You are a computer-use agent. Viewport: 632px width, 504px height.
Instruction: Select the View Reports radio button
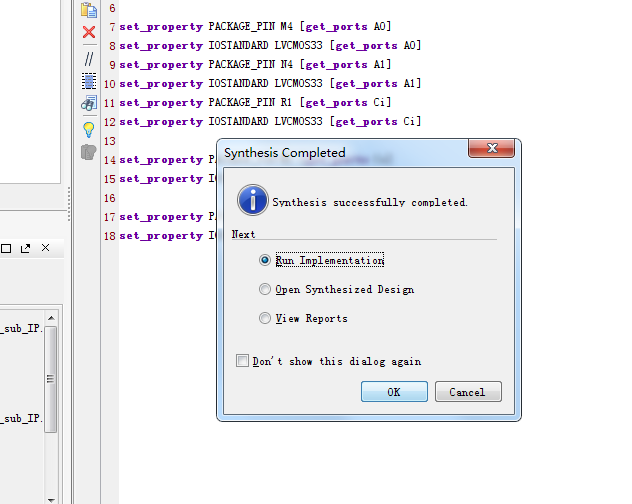[x=265, y=318]
